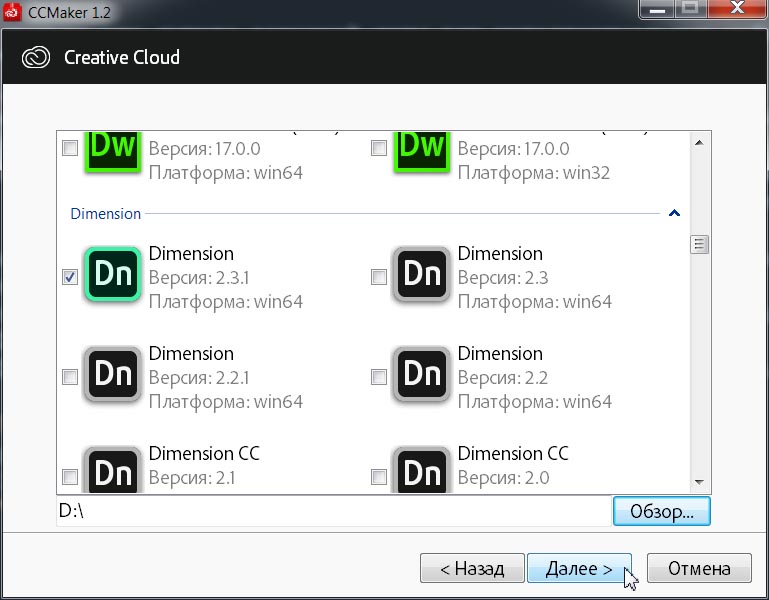Click the list scrollbar thumb
769x600 pixels.
click(x=699, y=244)
